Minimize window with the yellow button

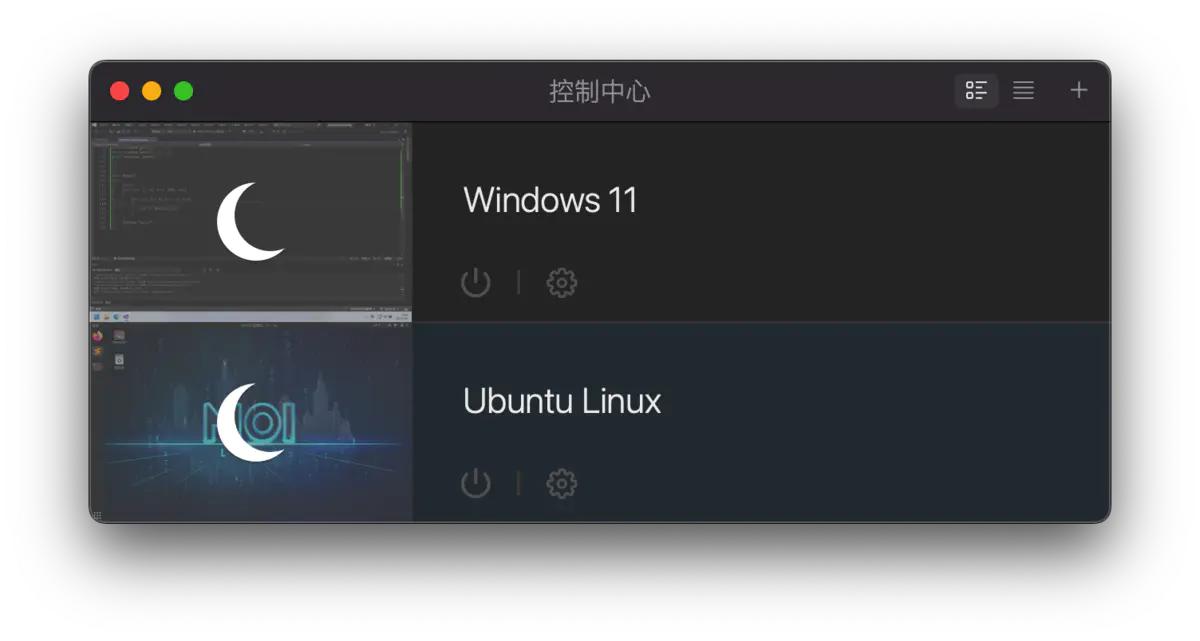152,91
